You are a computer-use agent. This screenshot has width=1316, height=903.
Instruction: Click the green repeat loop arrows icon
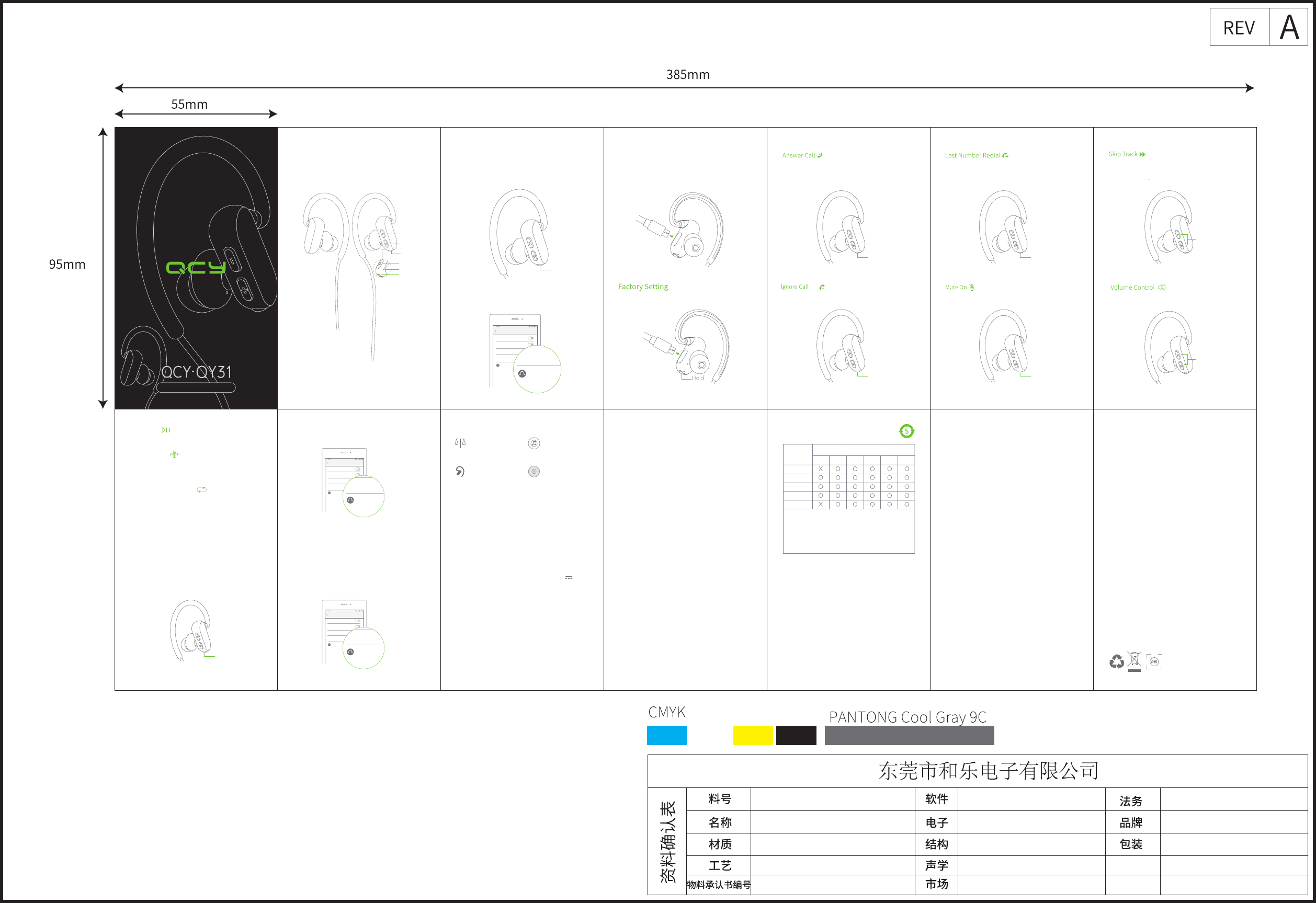point(201,489)
